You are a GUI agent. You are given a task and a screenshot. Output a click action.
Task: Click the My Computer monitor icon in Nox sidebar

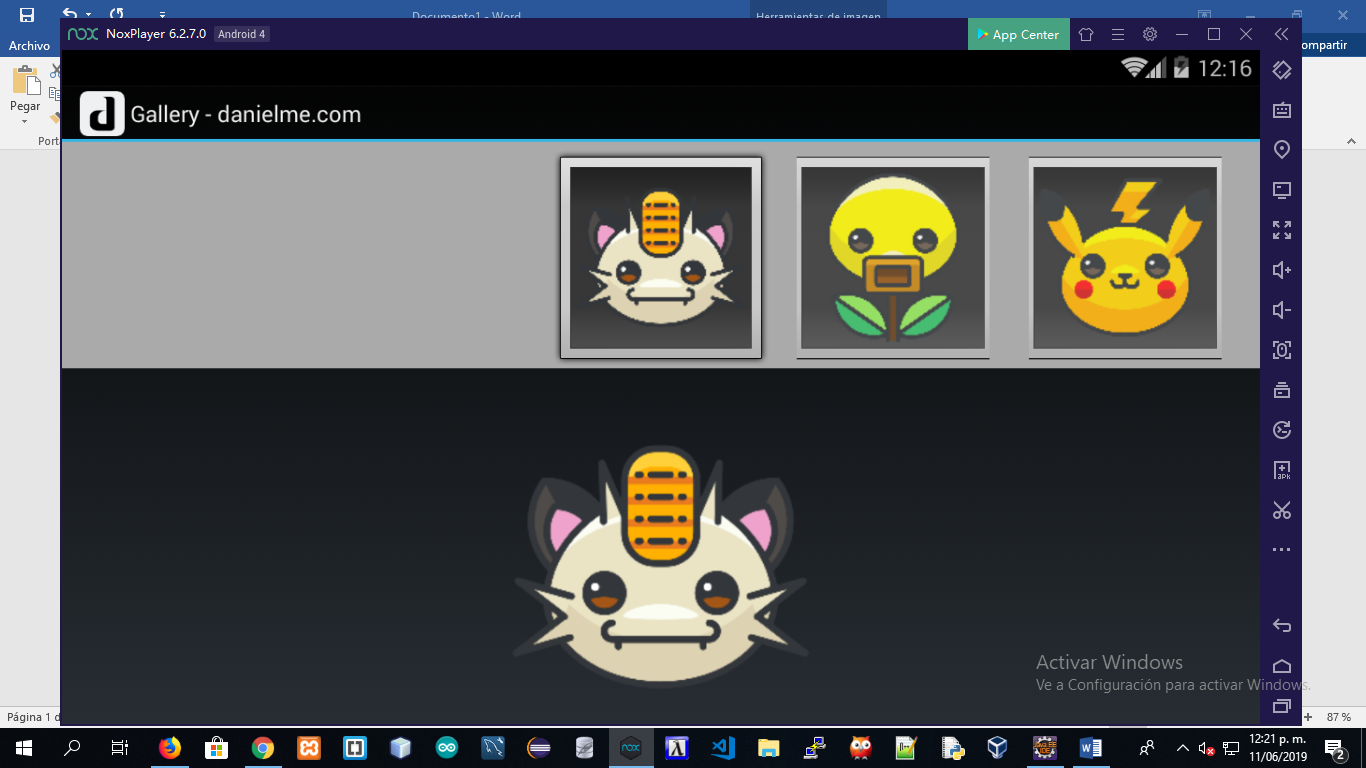click(1282, 190)
